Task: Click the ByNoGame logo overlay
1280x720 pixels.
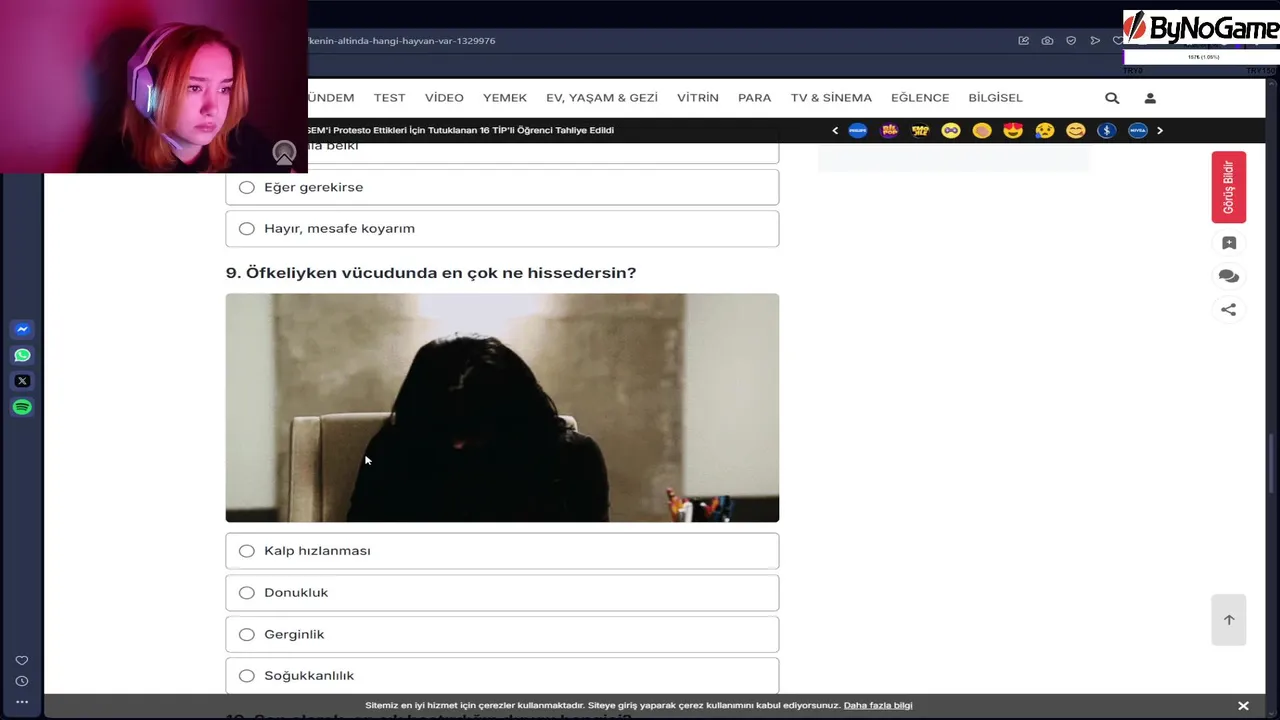Action: click(1201, 28)
